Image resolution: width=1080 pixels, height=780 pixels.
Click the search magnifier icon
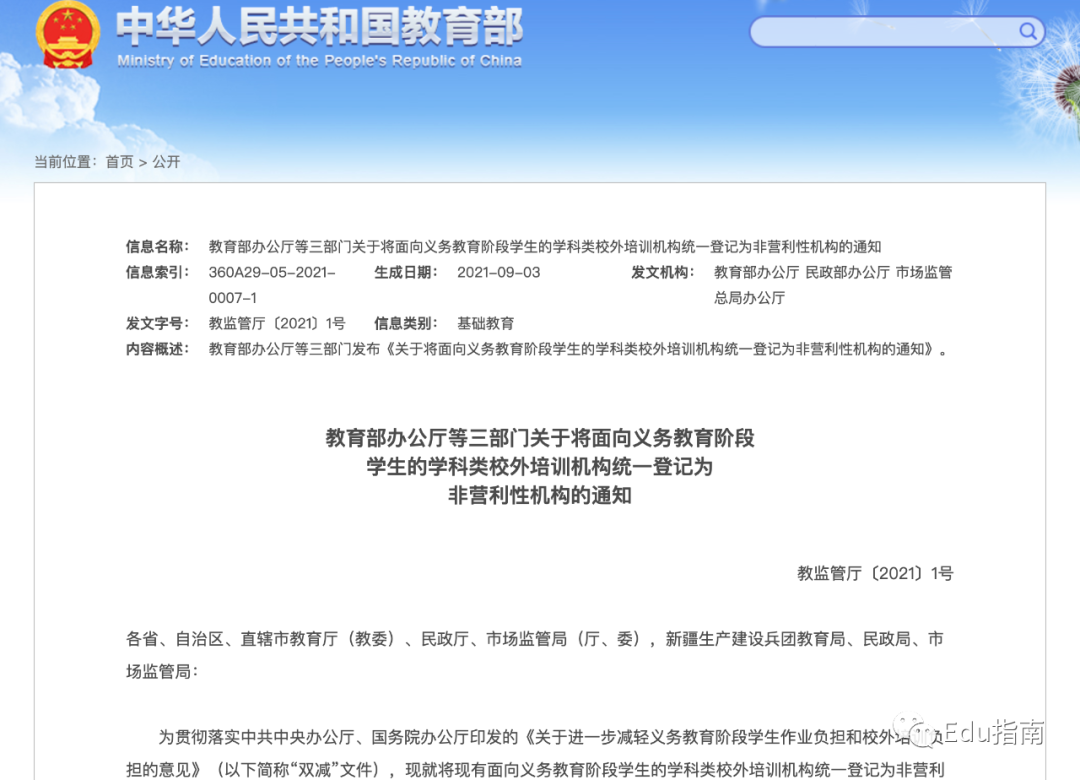pyautogui.click(x=1028, y=31)
